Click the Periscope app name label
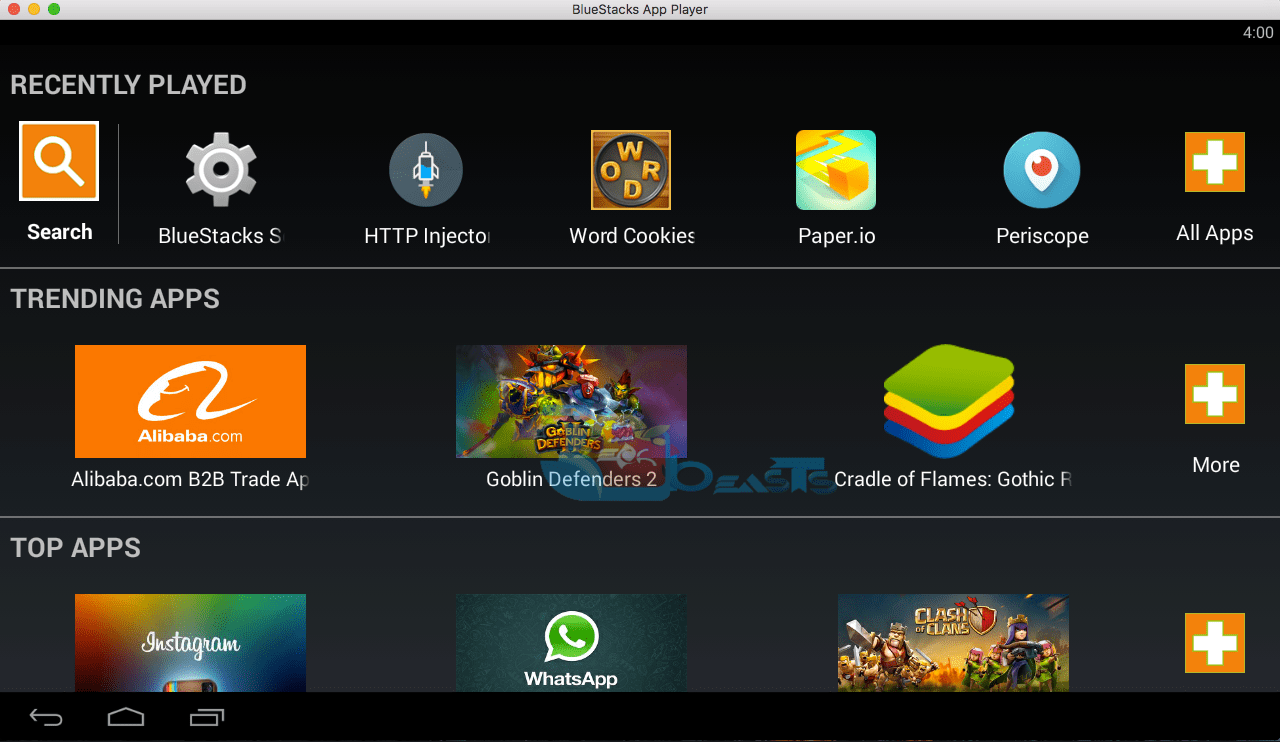The image size is (1280, 742). [1042, 237]
